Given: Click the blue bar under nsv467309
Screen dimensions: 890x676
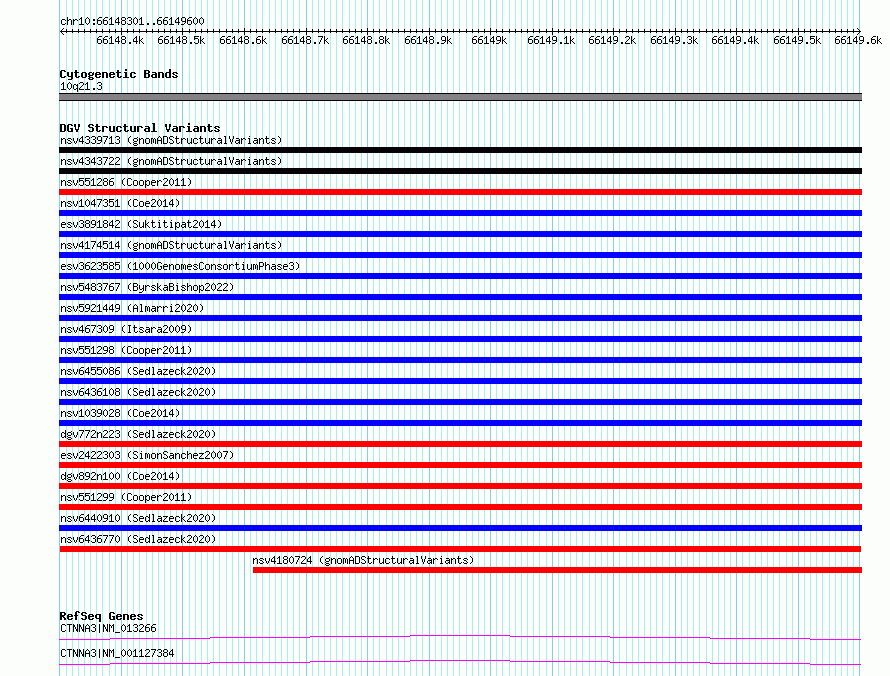Looking at the screenshot, I should coord(460,339).
